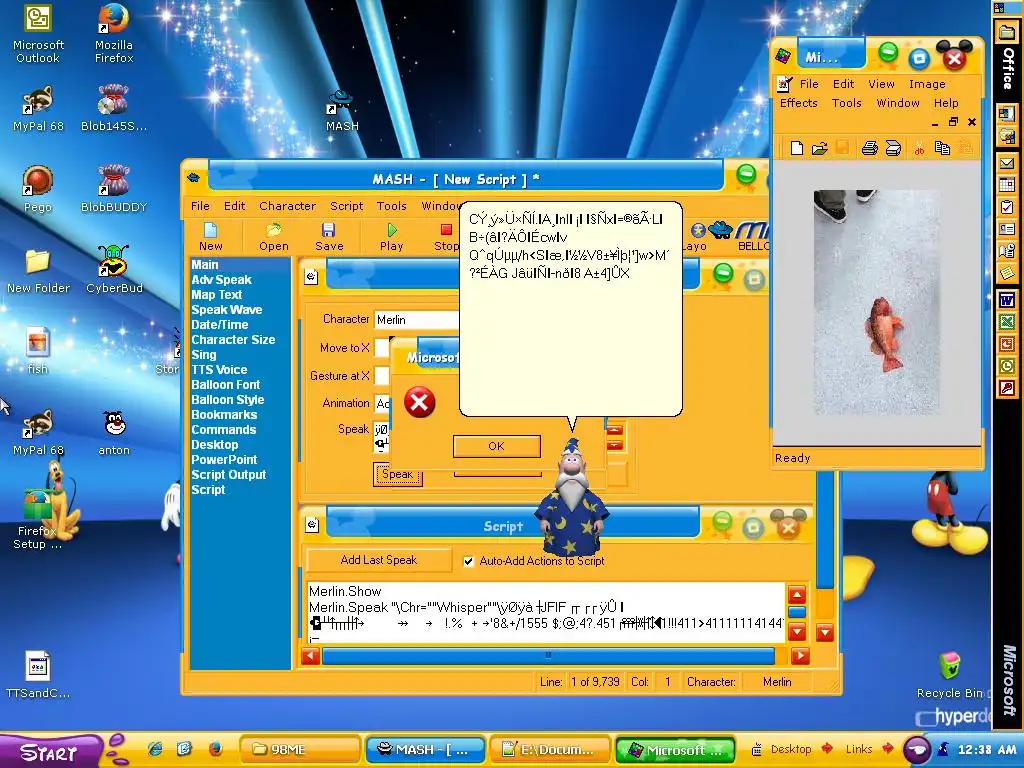Click the printer icon in image viewer toolbar

pyautogui.click(x=869, y=148)
